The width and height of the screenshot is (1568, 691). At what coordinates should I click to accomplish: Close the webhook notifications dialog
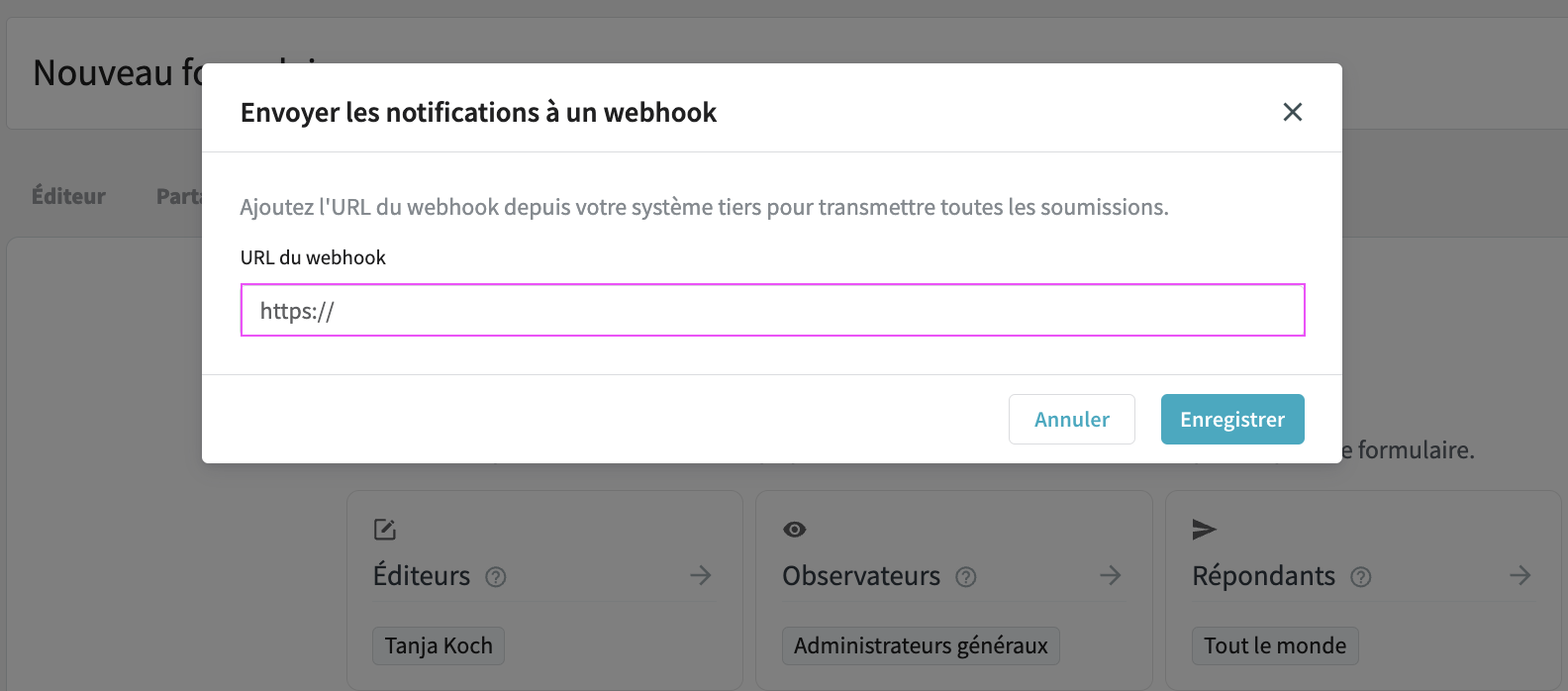[1292, 112]
